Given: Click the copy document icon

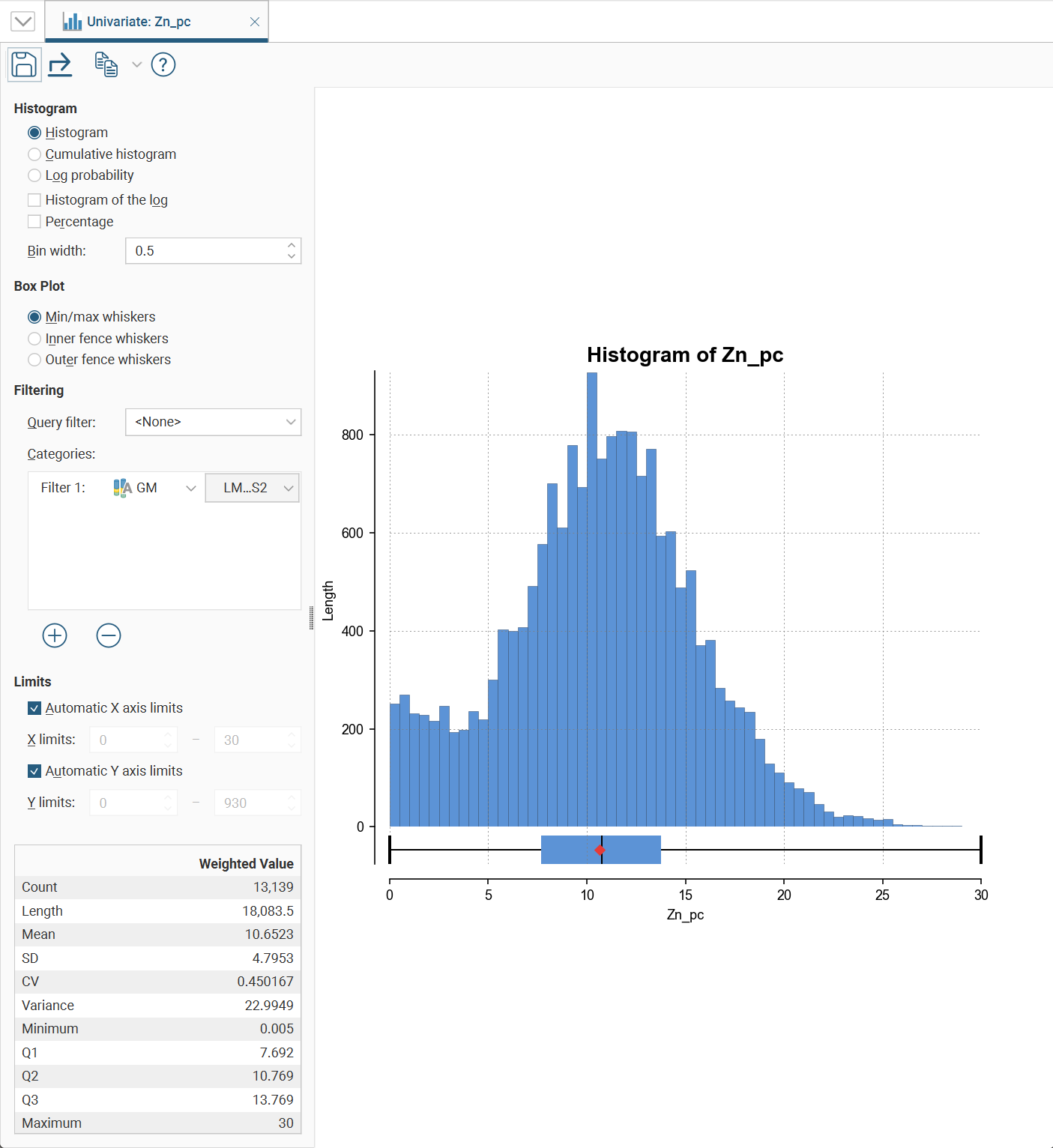Looking at the screenshot, I should [106, 64].
